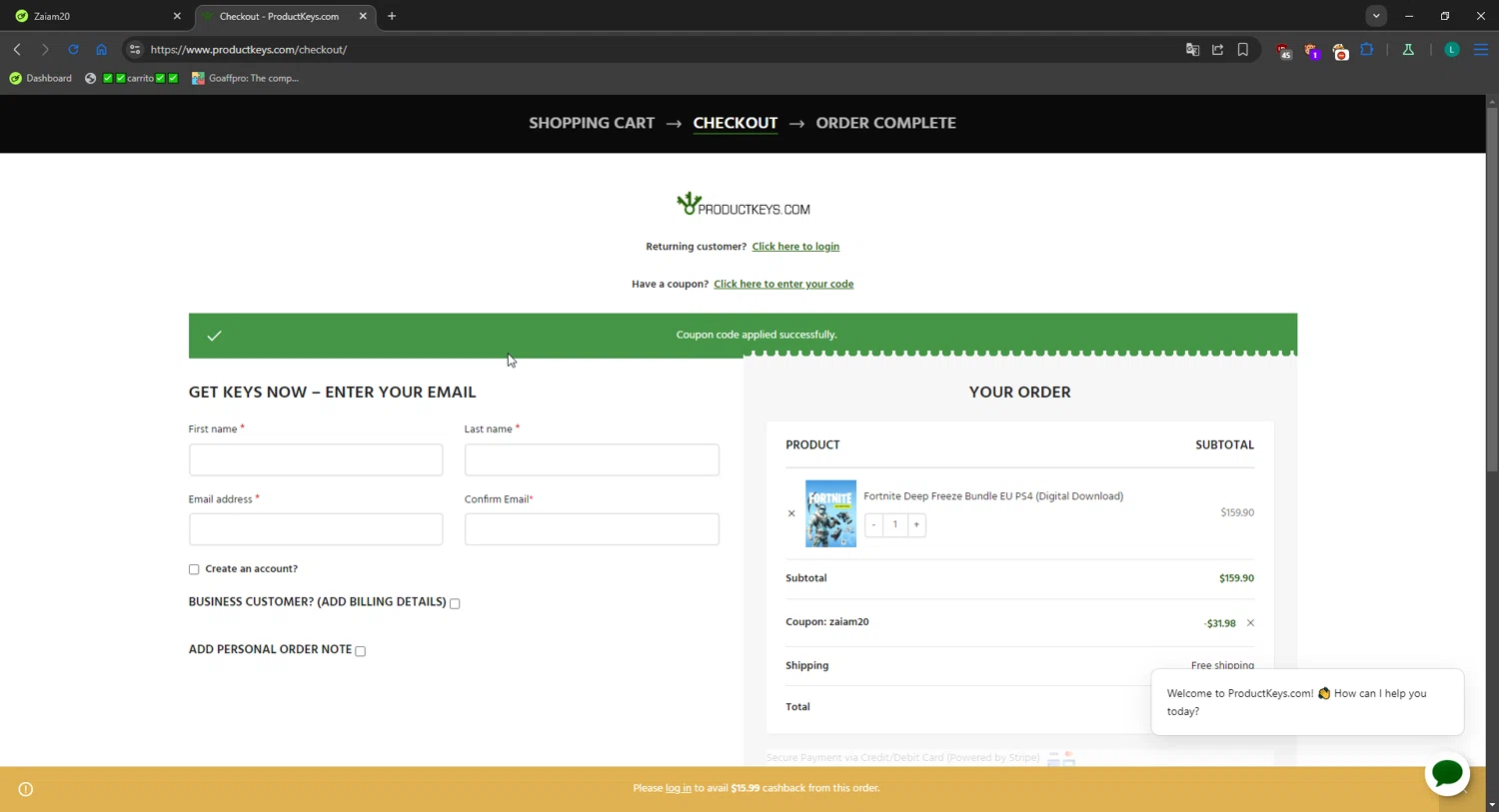Open the labs flask icon

pos(1408,49)
